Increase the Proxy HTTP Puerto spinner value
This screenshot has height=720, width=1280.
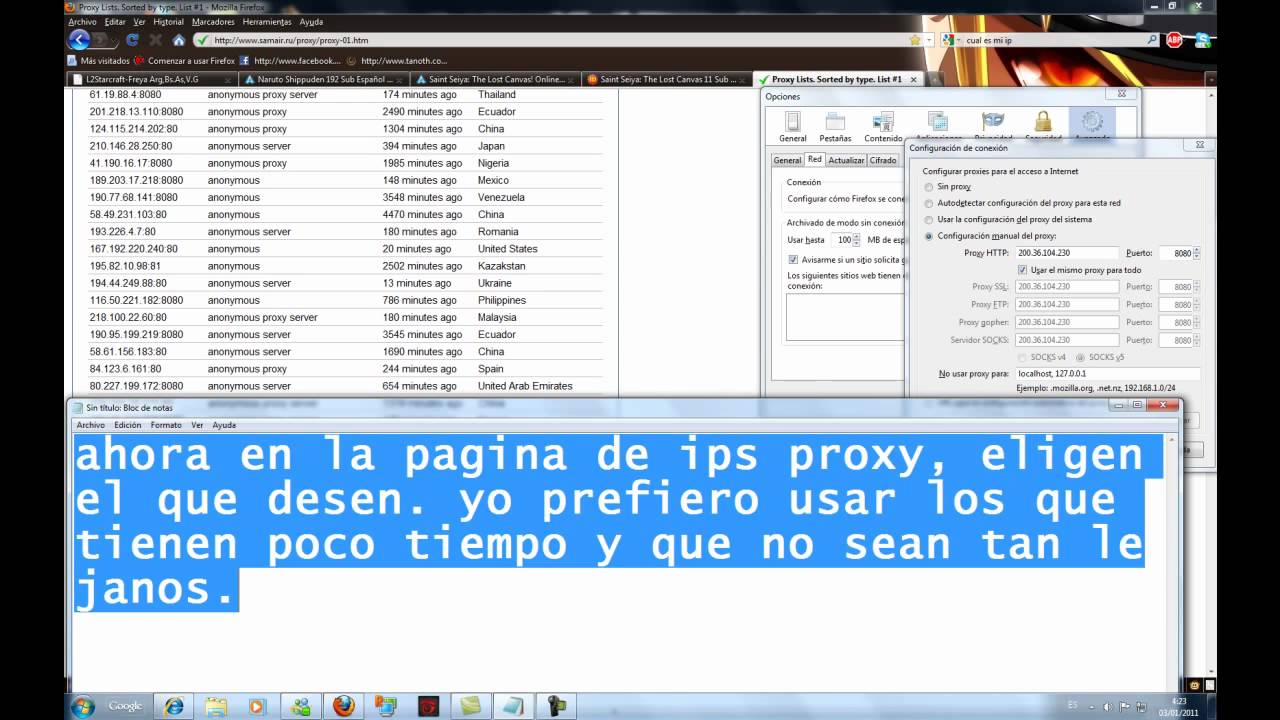click(x=1197, y=250)
